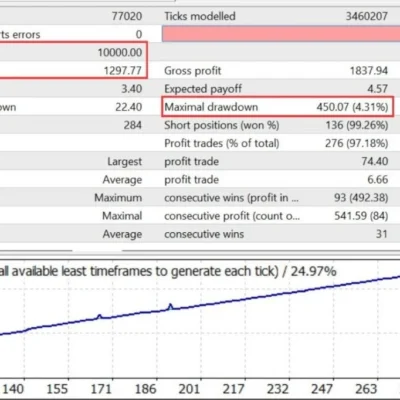Click the expected payoff value 4.57

377,89
